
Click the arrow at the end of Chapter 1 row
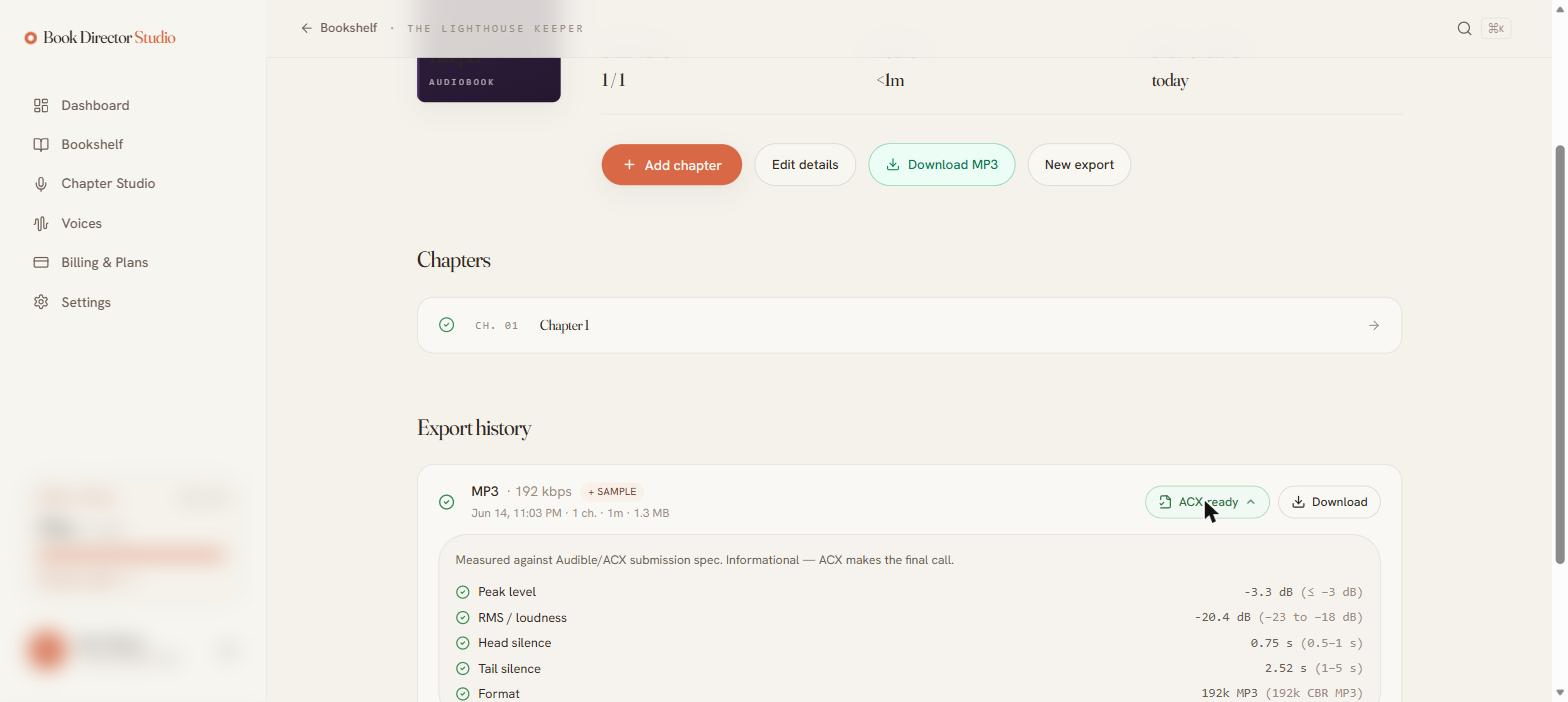click(1374, 325)
